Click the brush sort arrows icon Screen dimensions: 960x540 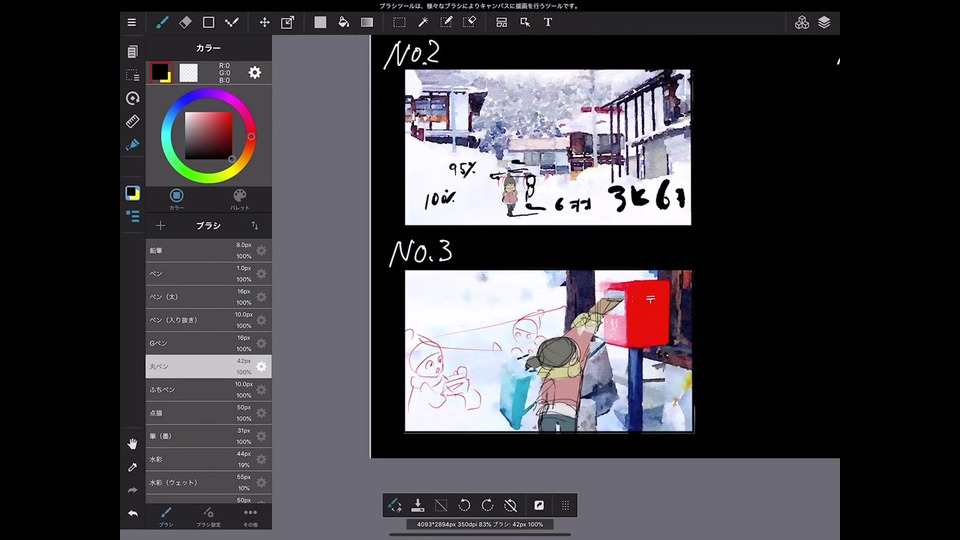255,226
